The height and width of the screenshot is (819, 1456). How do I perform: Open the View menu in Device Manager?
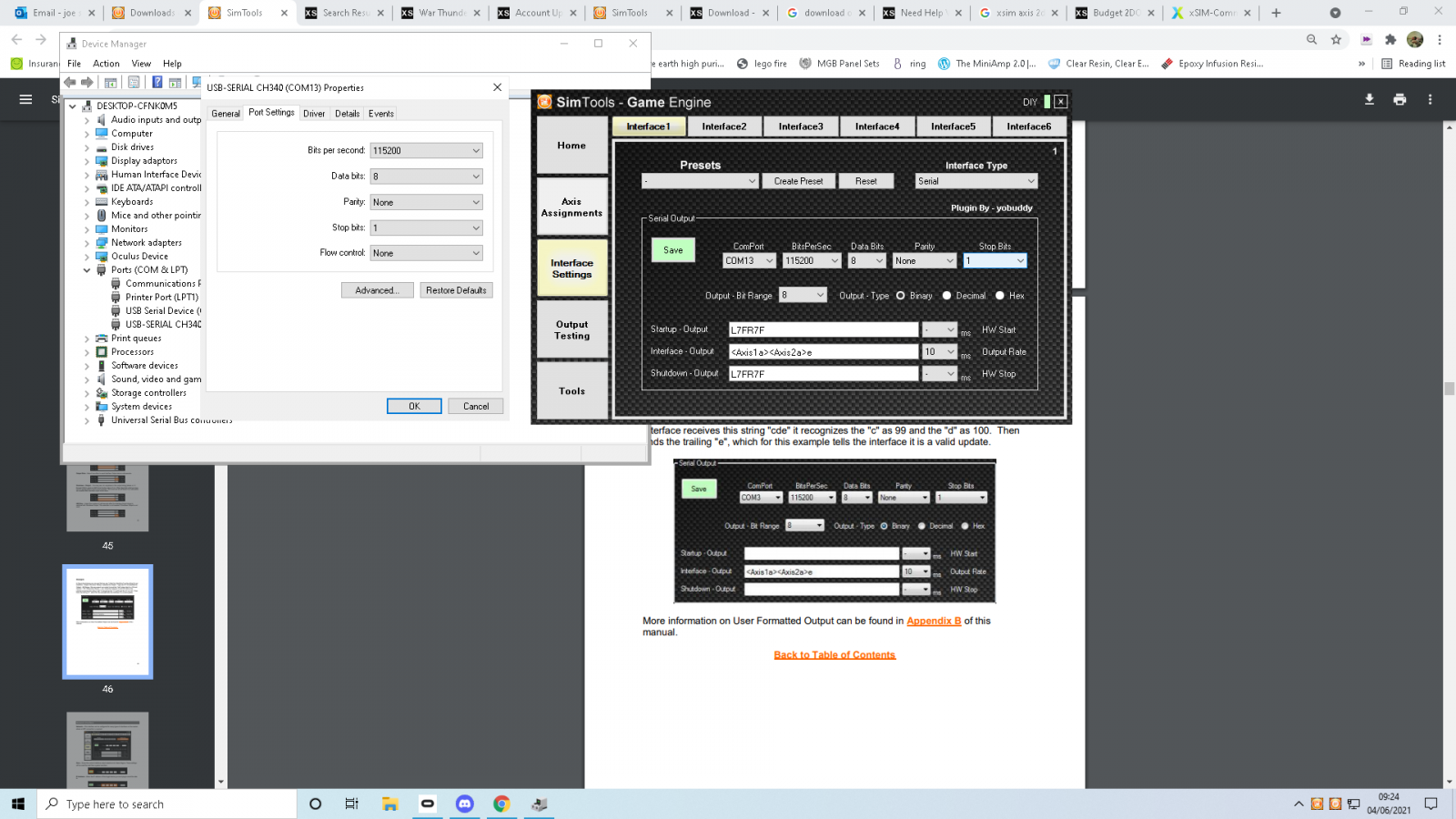141,64
